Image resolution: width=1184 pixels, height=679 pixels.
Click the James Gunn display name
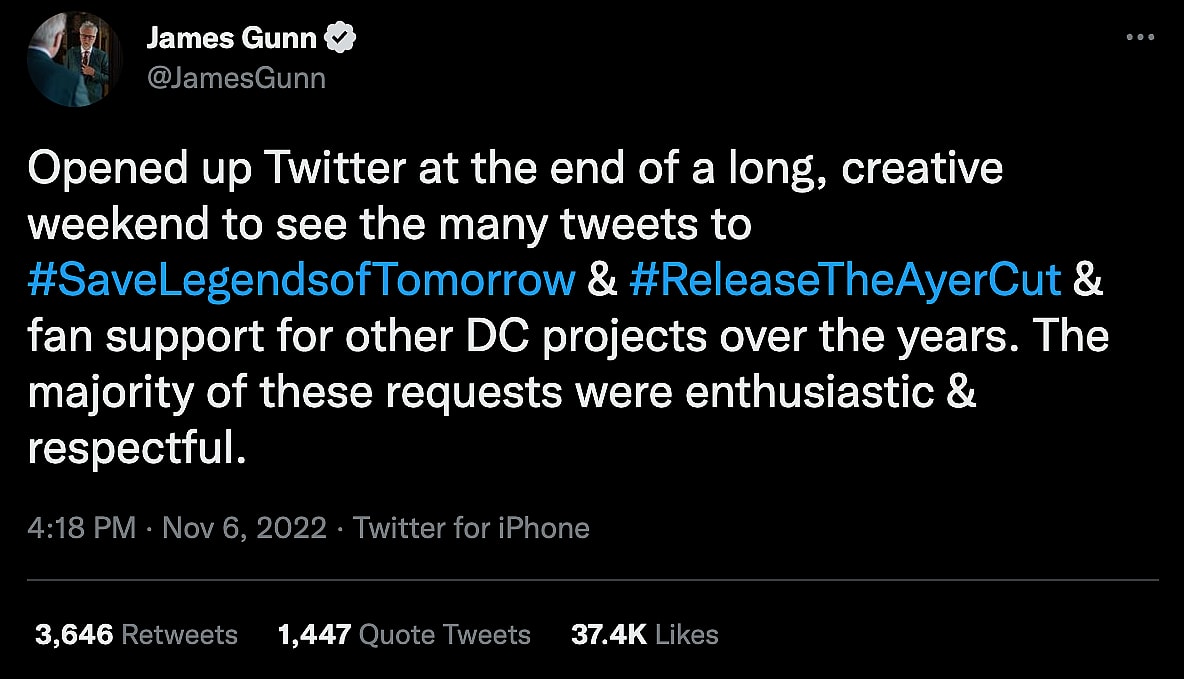click(231, 39)
